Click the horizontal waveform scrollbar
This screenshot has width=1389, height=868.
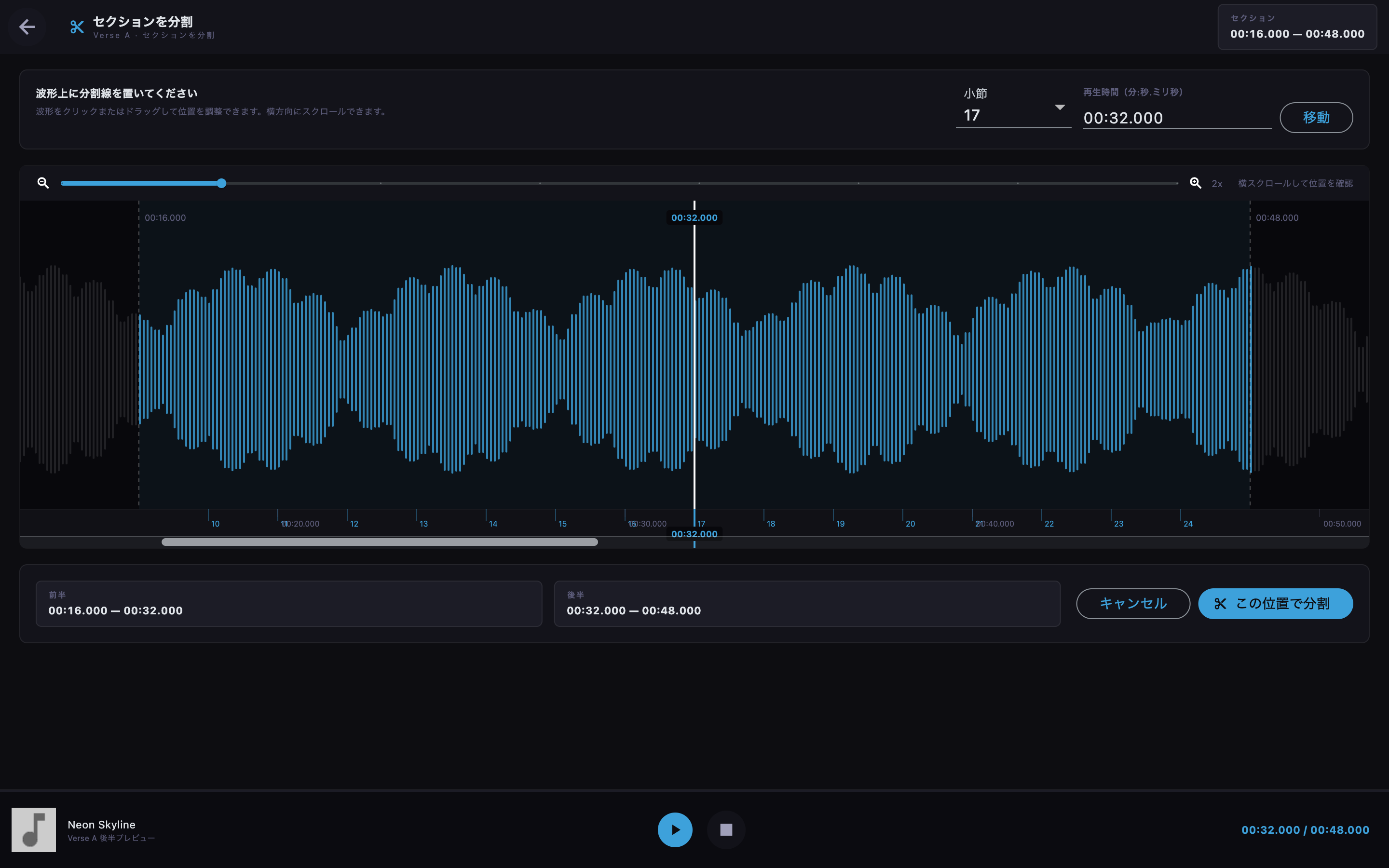pyautogui.click(x=380, y=542)
